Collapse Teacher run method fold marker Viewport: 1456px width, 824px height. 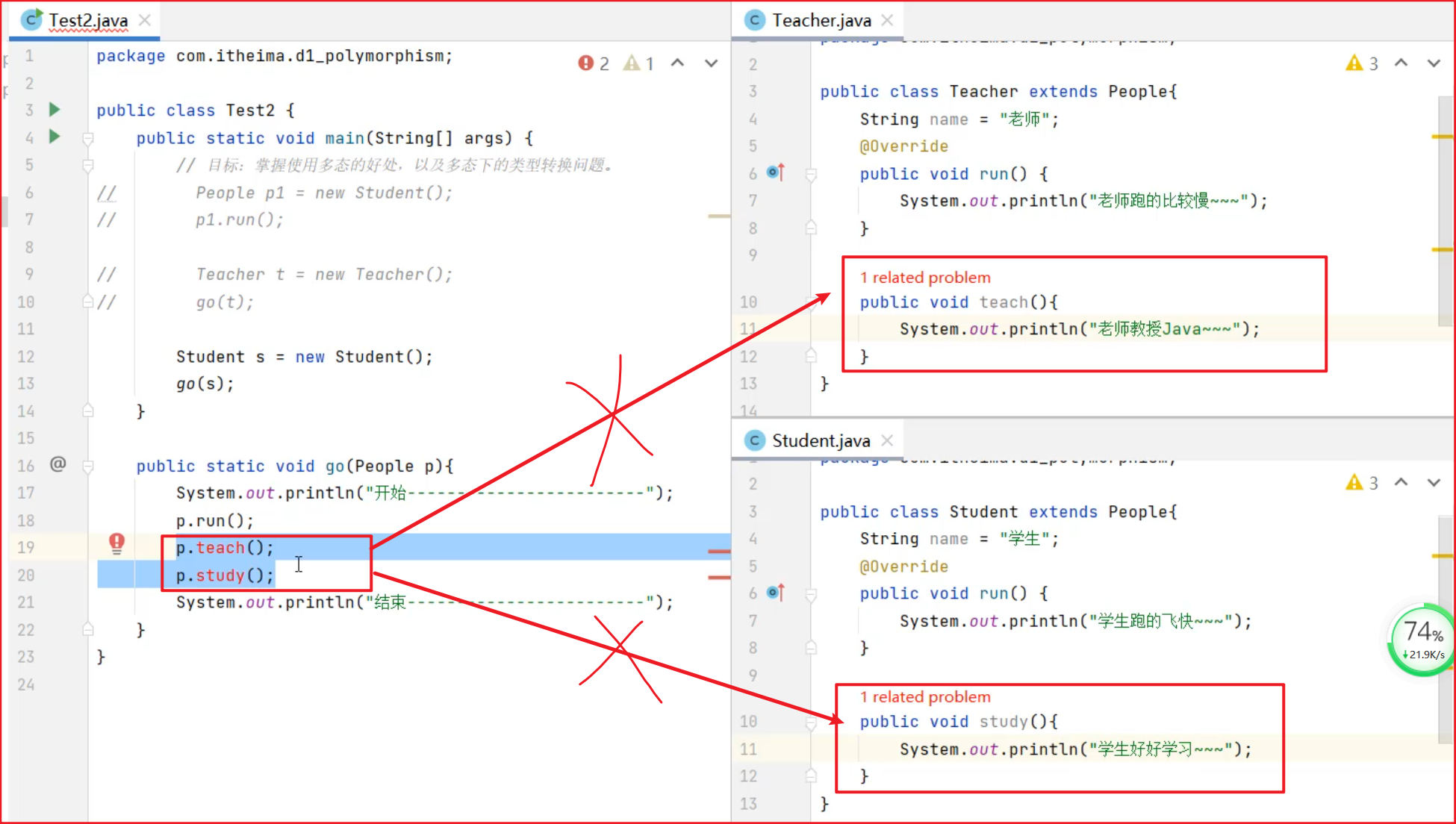[x=811, y=175]
